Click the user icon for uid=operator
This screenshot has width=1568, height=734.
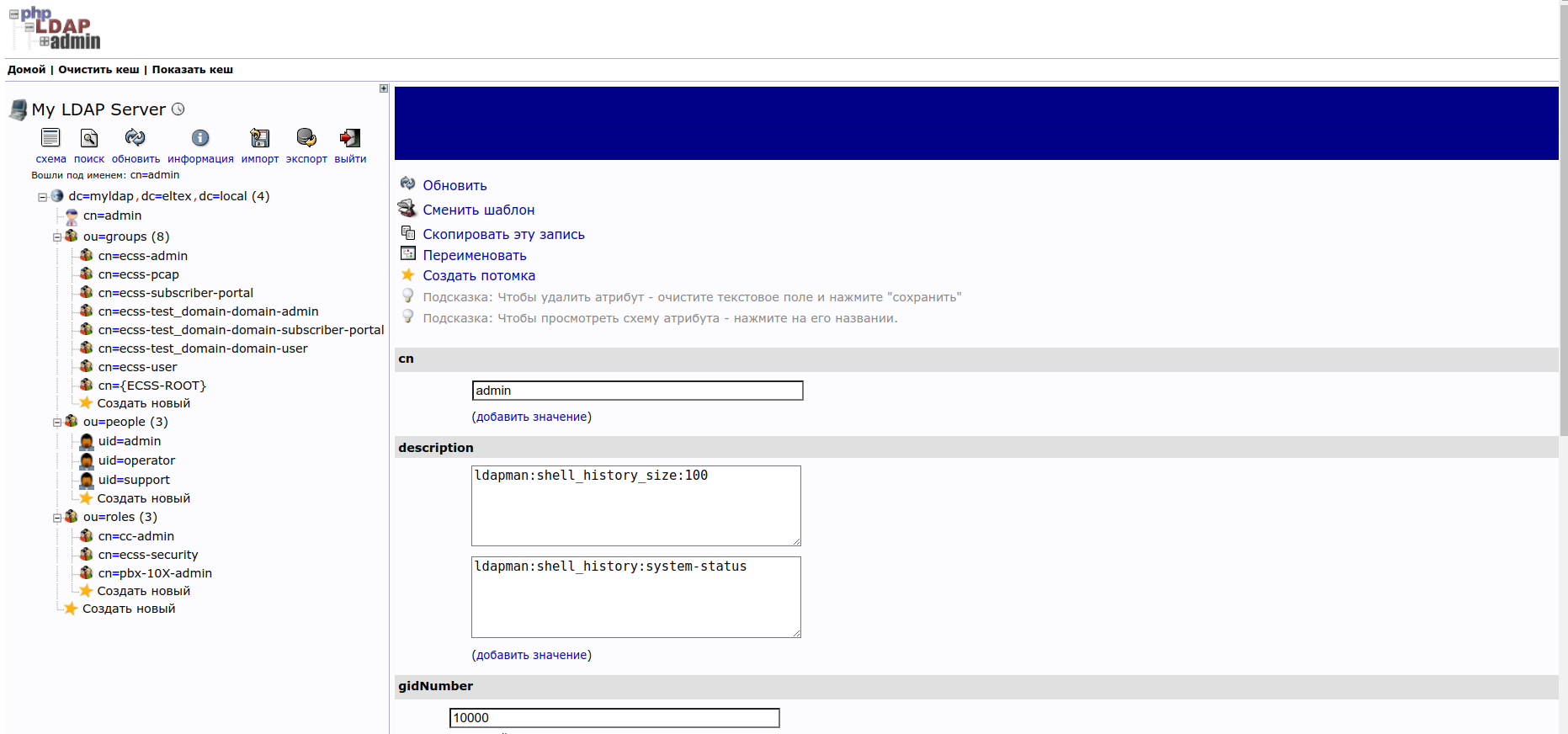(87, 460)
